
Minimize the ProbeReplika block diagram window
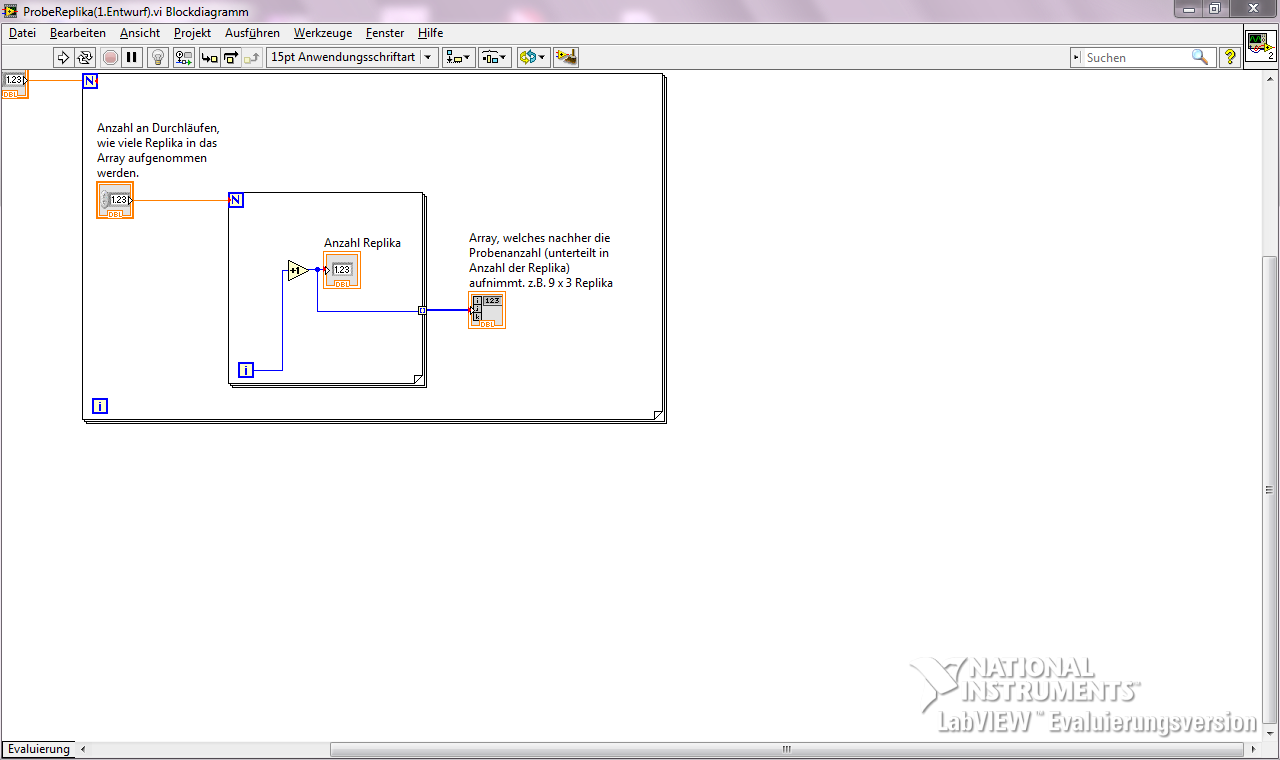pyautogui.click(x=1187, y=9)
